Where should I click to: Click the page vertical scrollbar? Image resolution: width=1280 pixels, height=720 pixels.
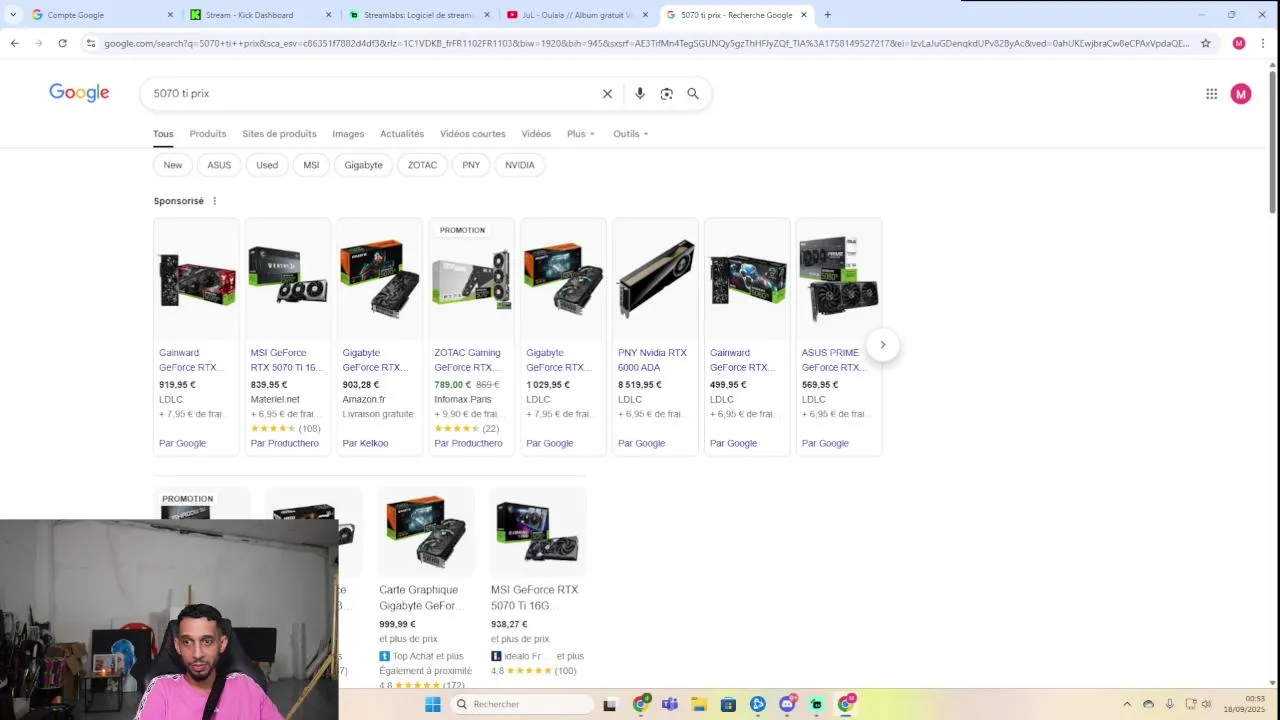1273,140
